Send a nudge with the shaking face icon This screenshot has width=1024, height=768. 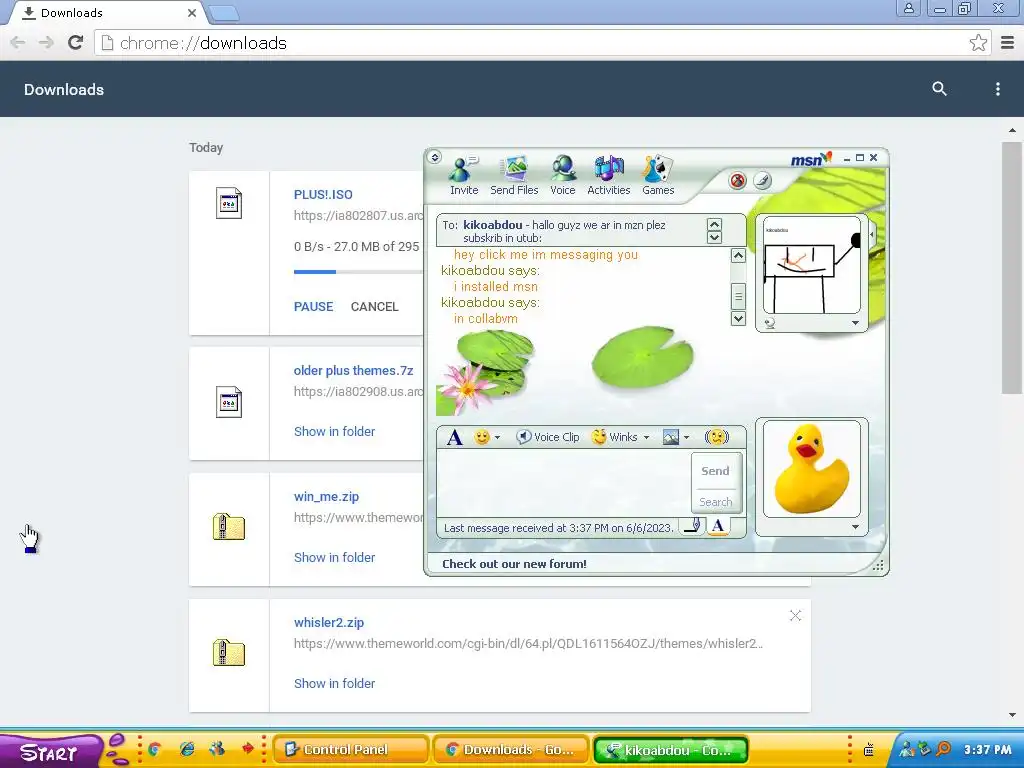point(716,437)
